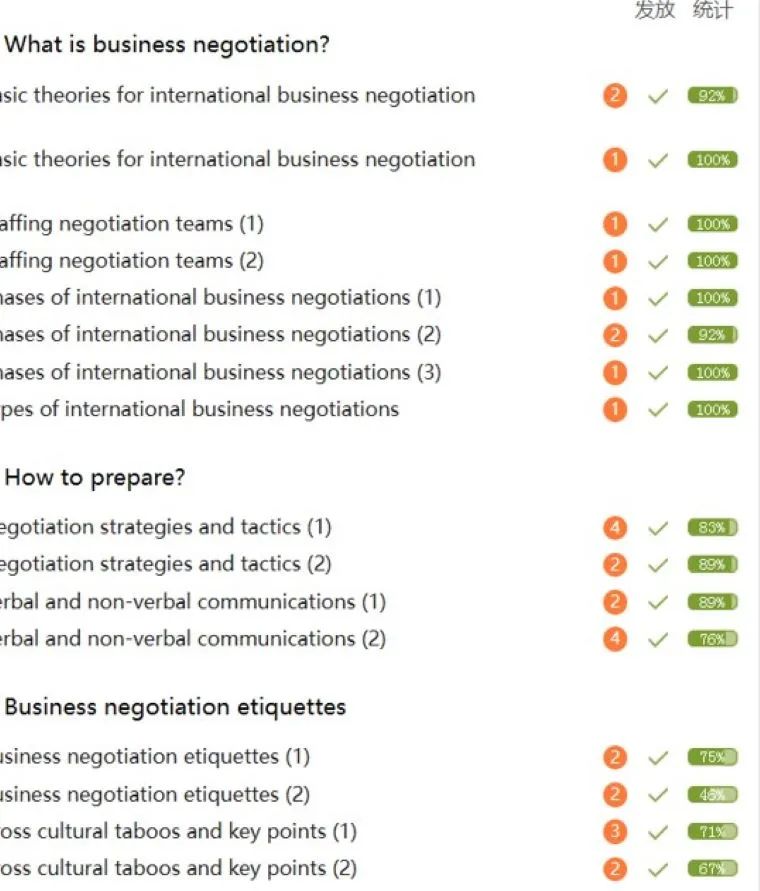Click orange badge 3 for cultural taboos (1)

pyautogui.click(x=614, y=832)
